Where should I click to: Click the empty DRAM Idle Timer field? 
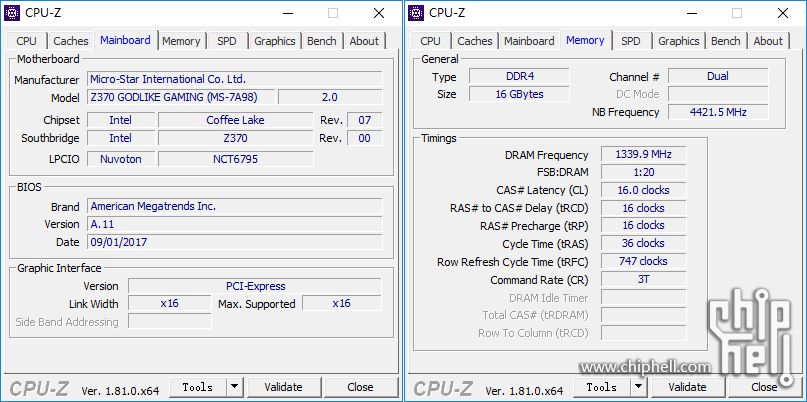(643, 298)
